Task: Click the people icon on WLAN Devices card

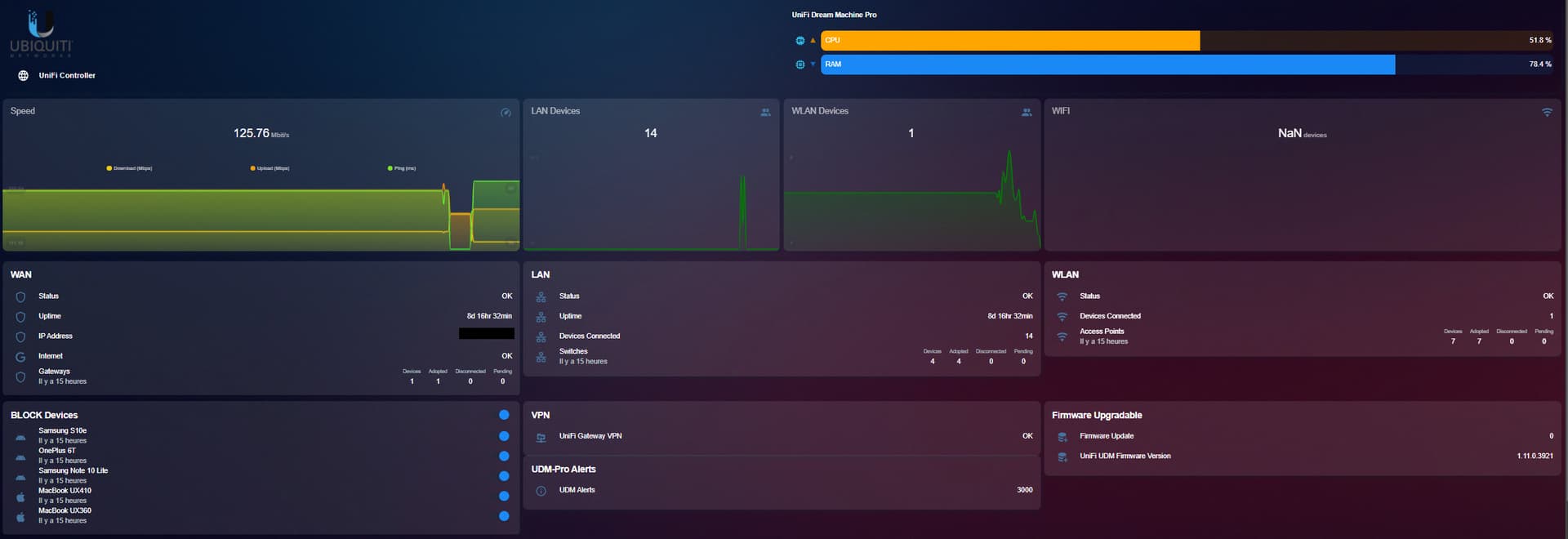Action: pyautogui.click(x=1027, y=112)
